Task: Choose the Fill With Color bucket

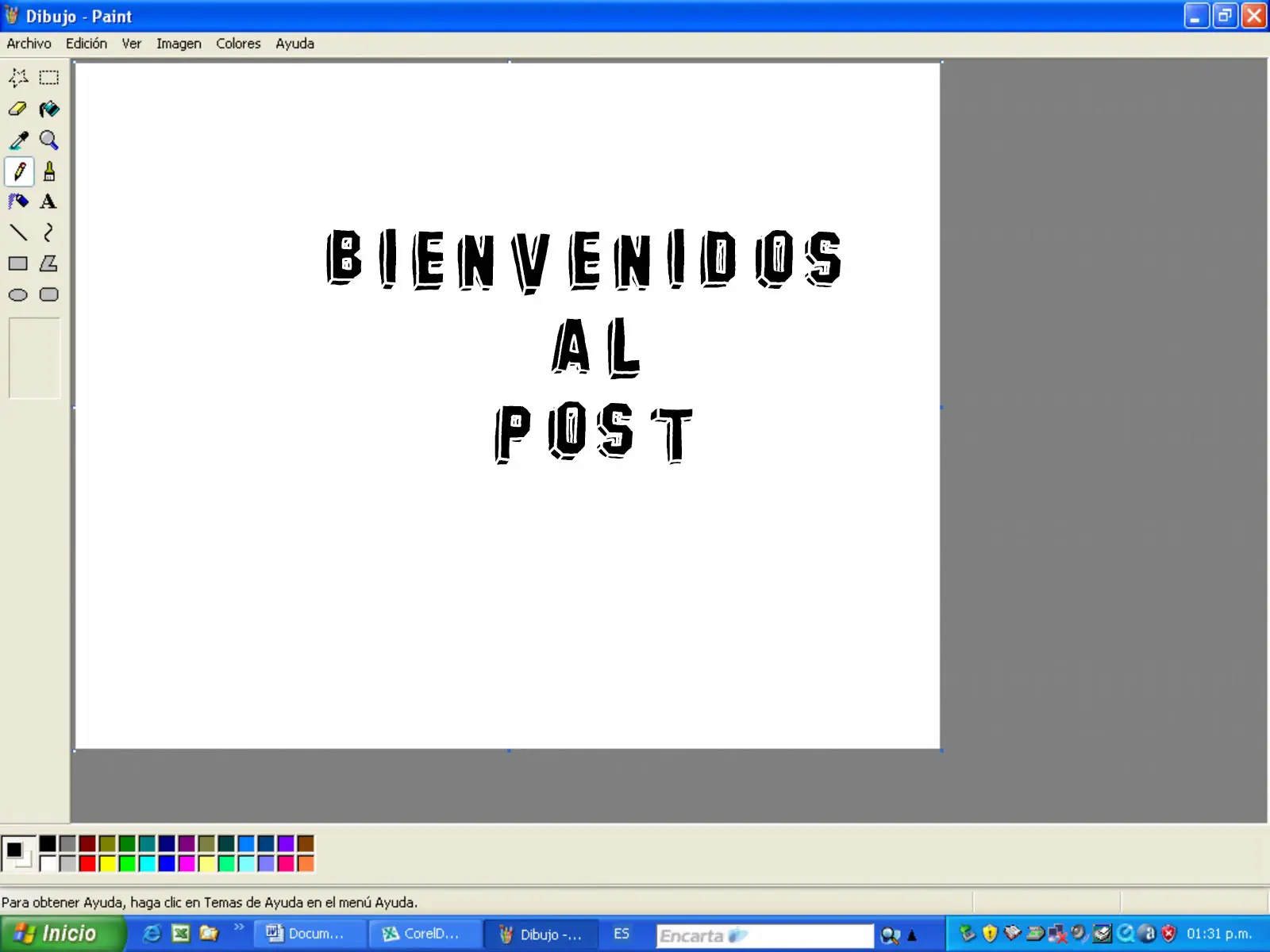Action: coord(49,109)
